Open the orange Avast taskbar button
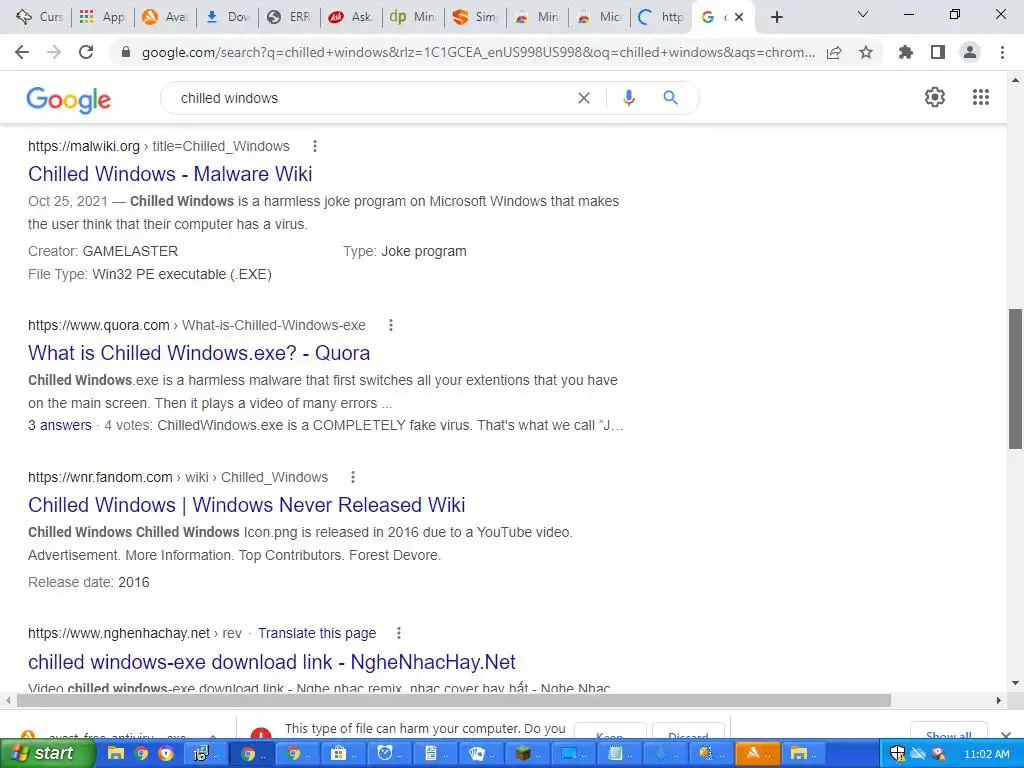1024x768 pixels. (x=758, y=754)
